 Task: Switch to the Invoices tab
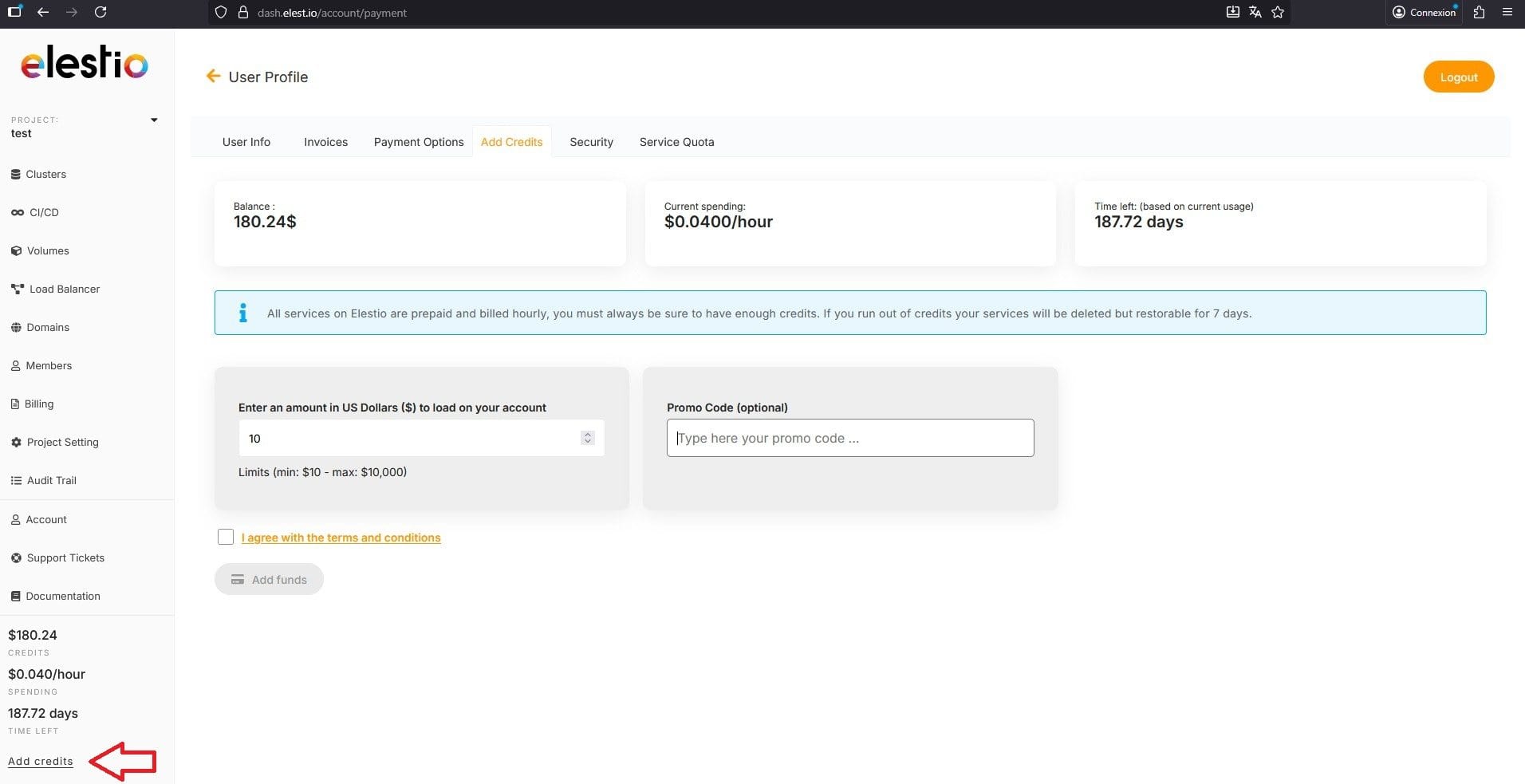325,142
